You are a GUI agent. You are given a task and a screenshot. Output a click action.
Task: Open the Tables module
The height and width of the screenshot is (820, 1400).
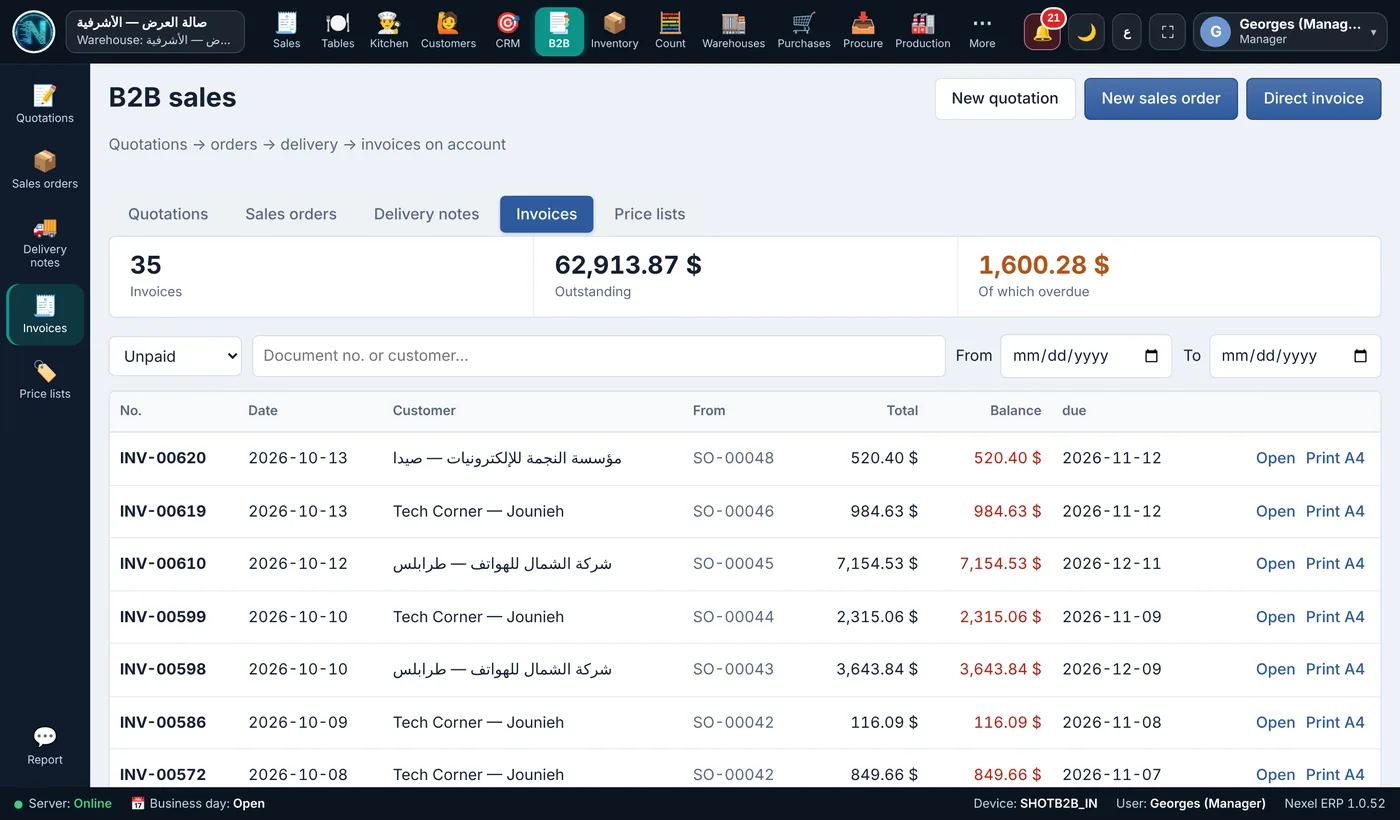click(338, 31)
